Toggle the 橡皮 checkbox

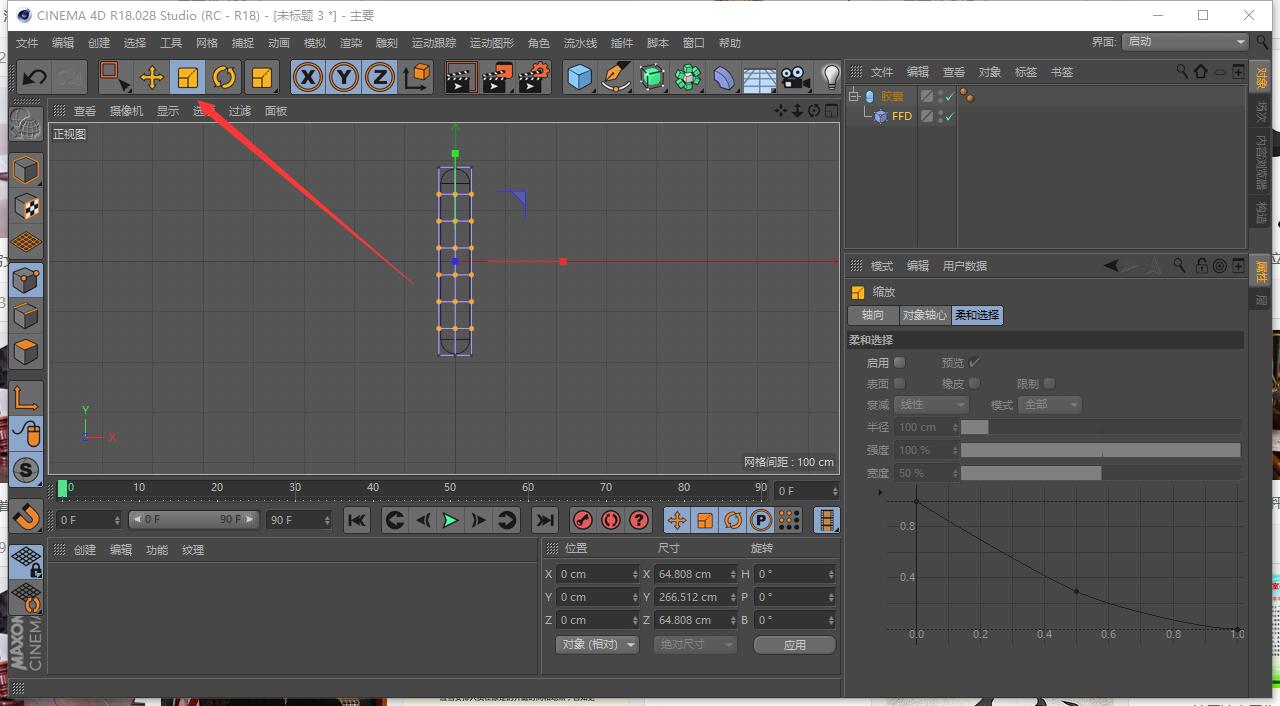coord(975,383)
